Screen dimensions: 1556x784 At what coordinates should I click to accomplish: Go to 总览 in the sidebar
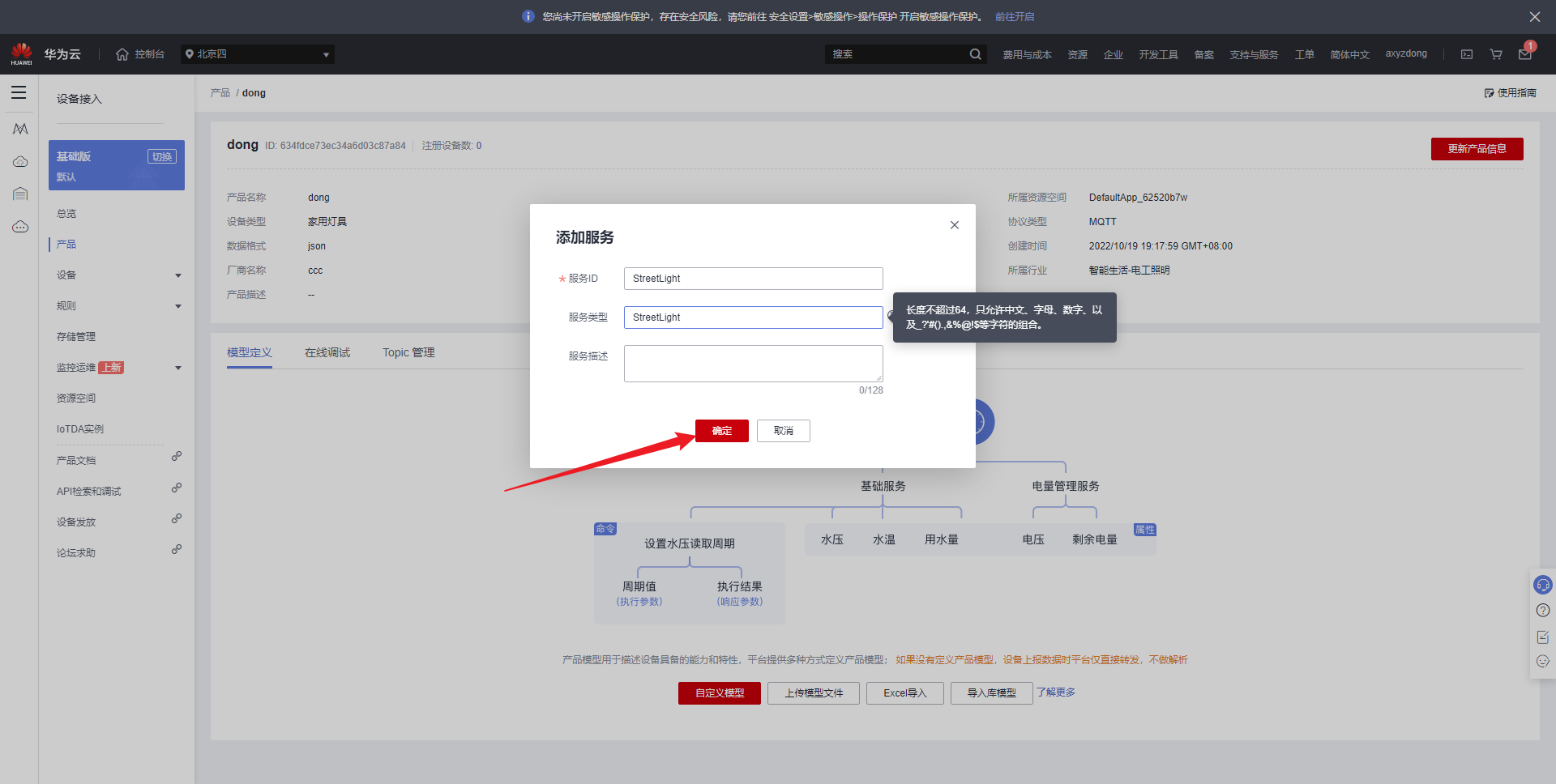(66, 214)
